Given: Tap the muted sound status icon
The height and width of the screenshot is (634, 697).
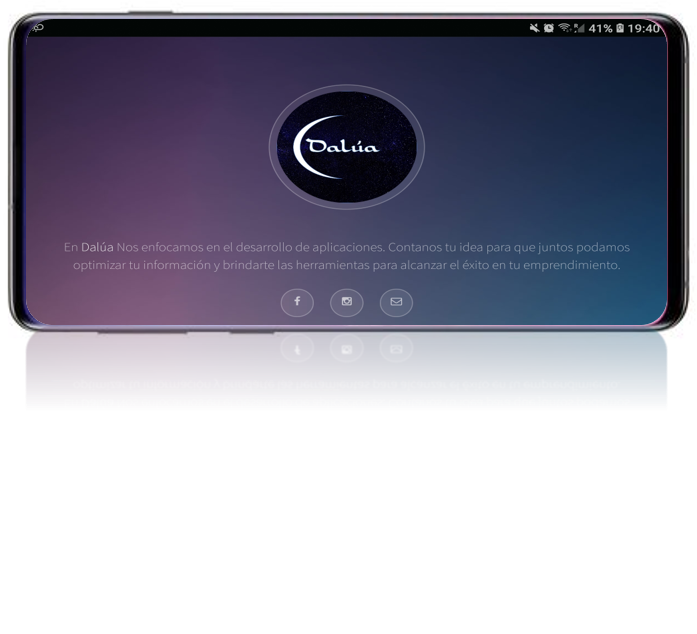Looking at the screenshot, I should (535, 28).
